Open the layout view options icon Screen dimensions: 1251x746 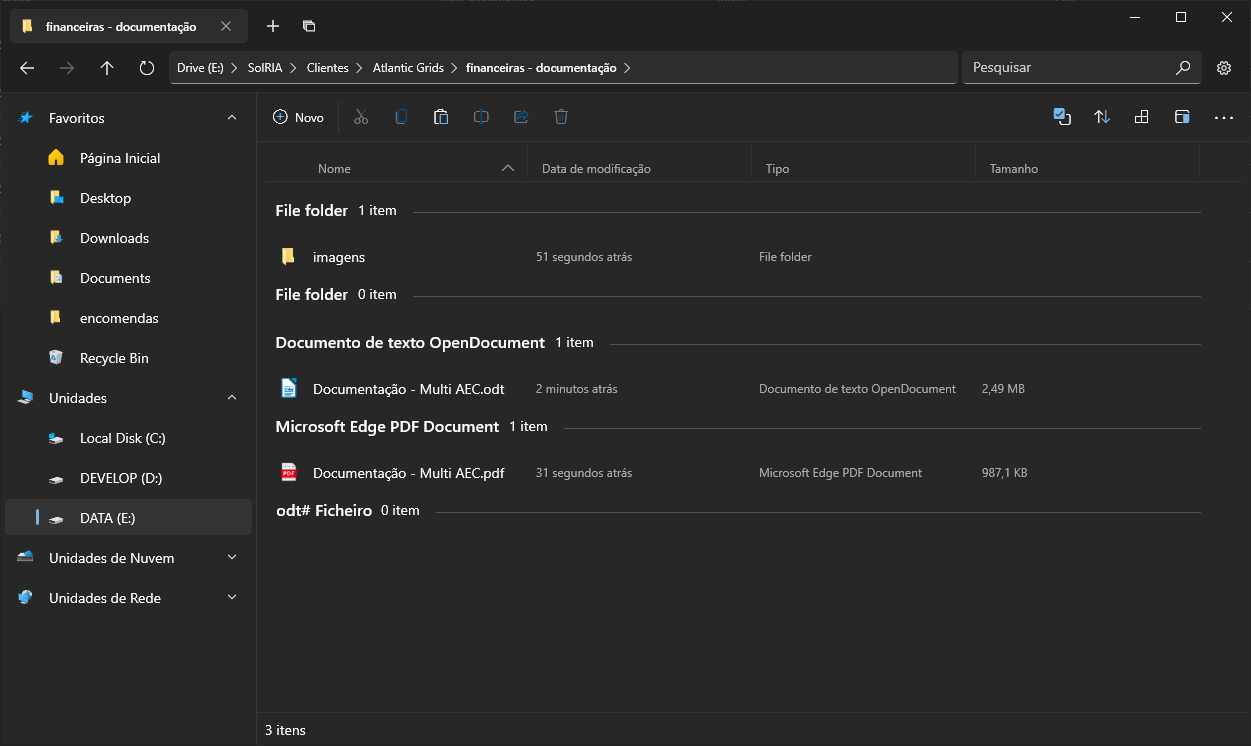pos(1142,117)
